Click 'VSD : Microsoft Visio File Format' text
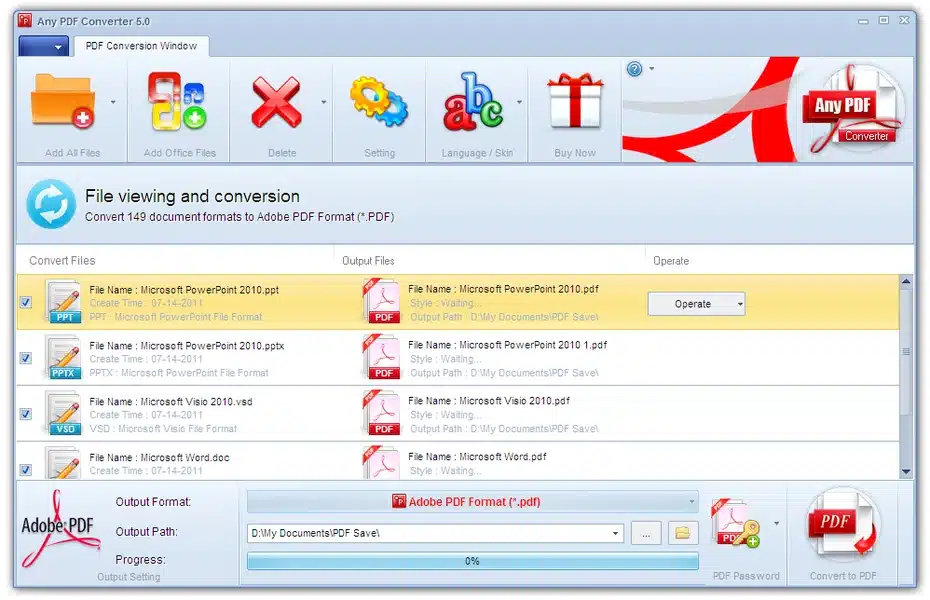This screenshot has height=600, width=930. click(x=163, y=429)
